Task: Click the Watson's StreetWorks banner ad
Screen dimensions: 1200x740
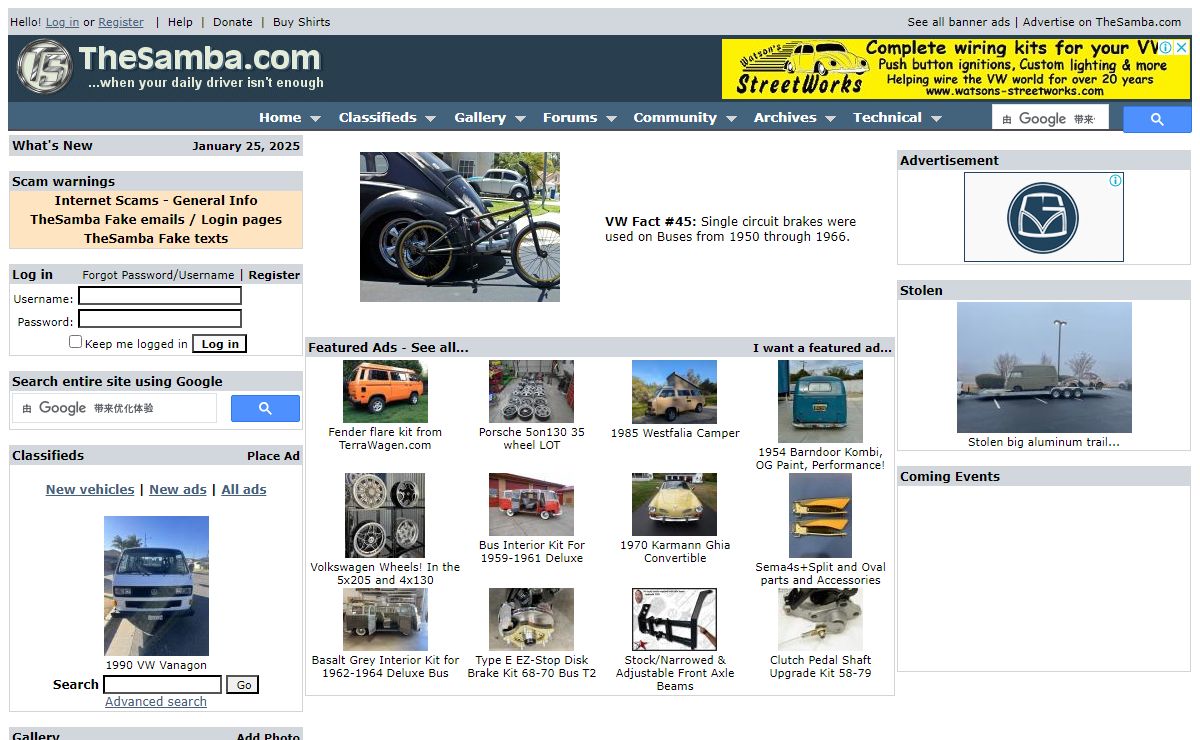Action: (x=956, y=69)
